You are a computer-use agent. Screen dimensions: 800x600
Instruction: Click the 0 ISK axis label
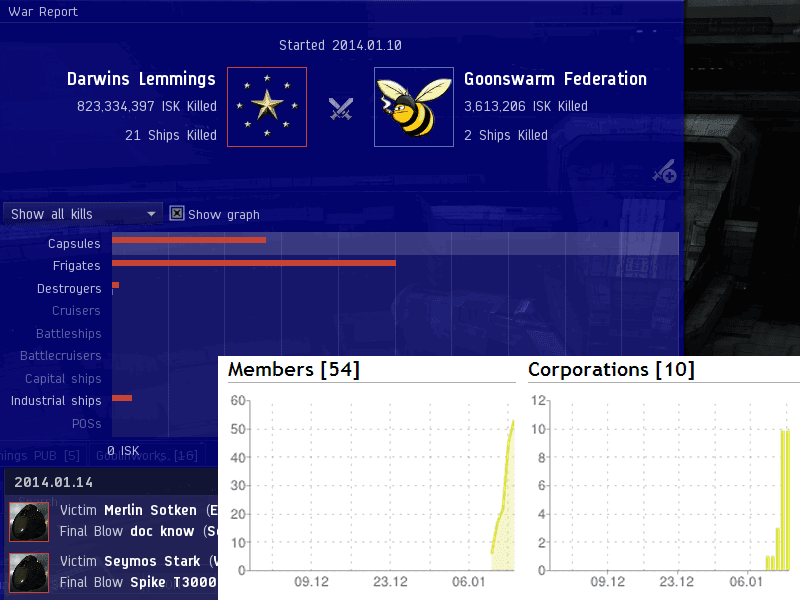[x=123, y=451]
